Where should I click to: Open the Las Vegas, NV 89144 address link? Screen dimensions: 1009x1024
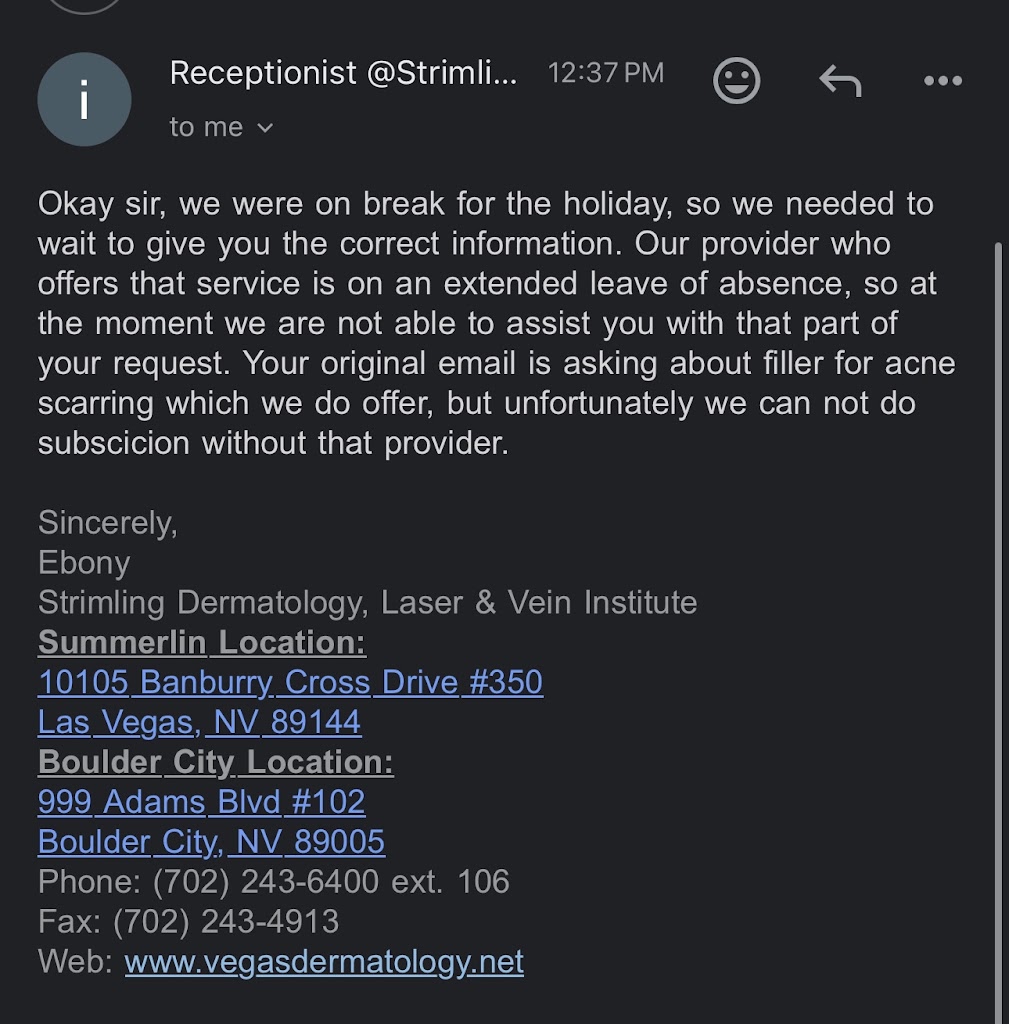[199, 722]
